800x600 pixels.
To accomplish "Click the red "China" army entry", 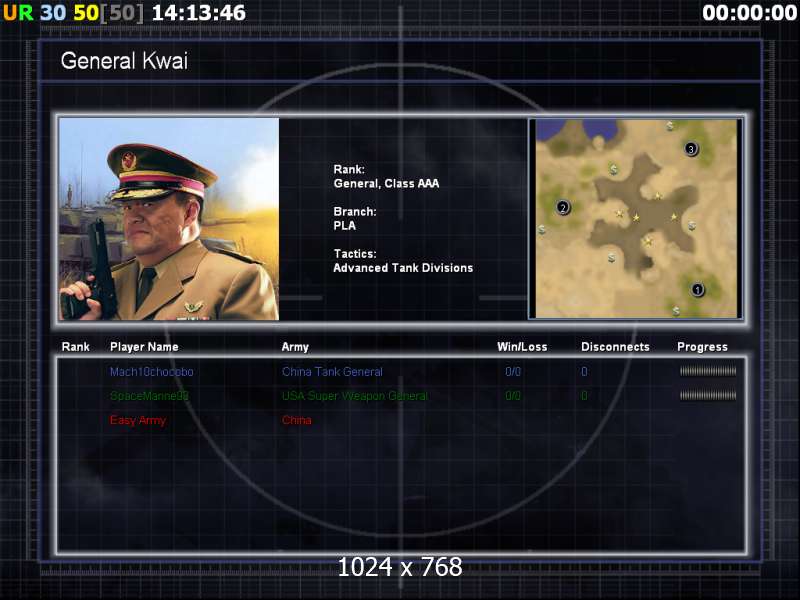I will tap(296, 420).
